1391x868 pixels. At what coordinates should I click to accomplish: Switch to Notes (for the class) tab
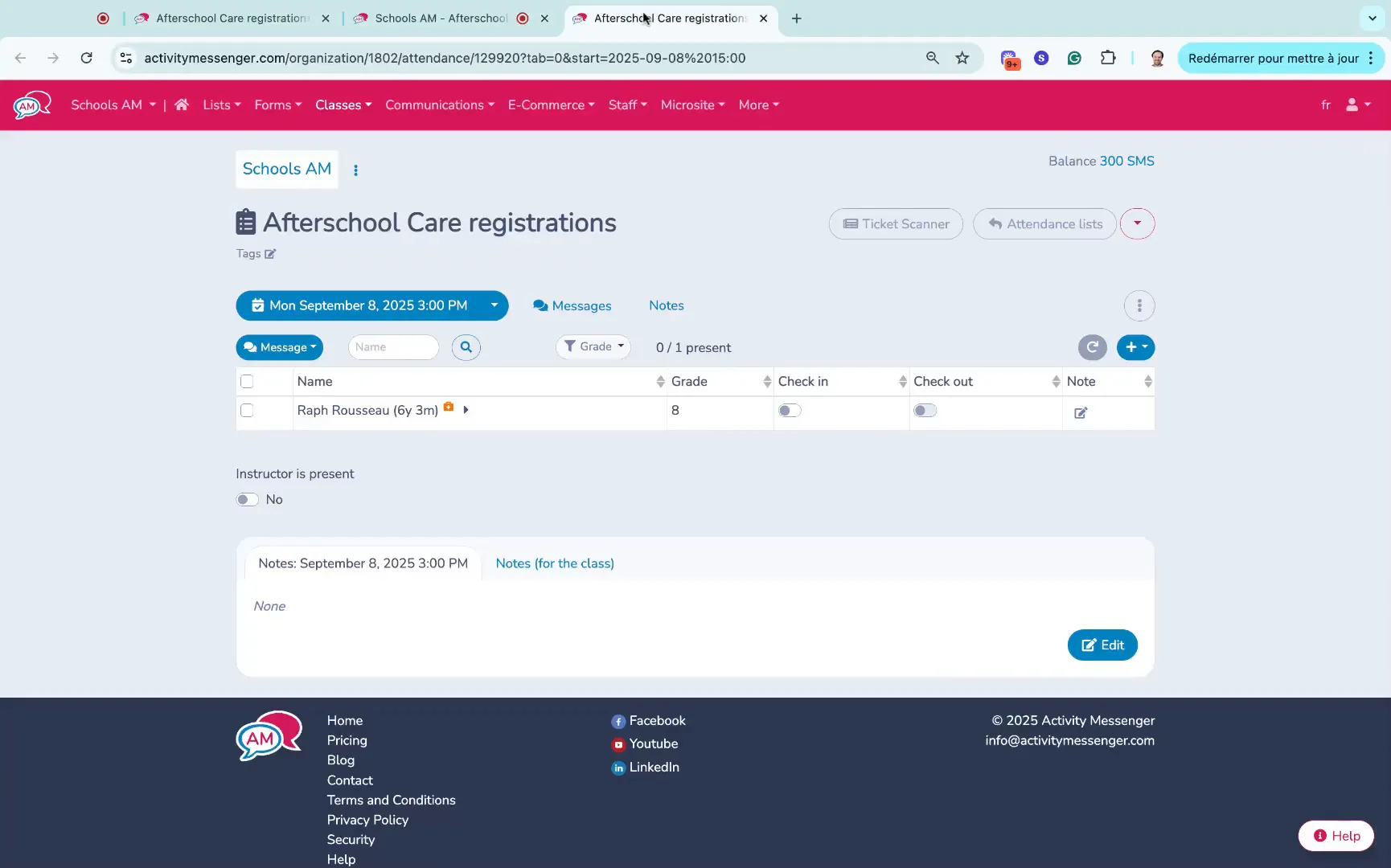click(x=554, y=563)
